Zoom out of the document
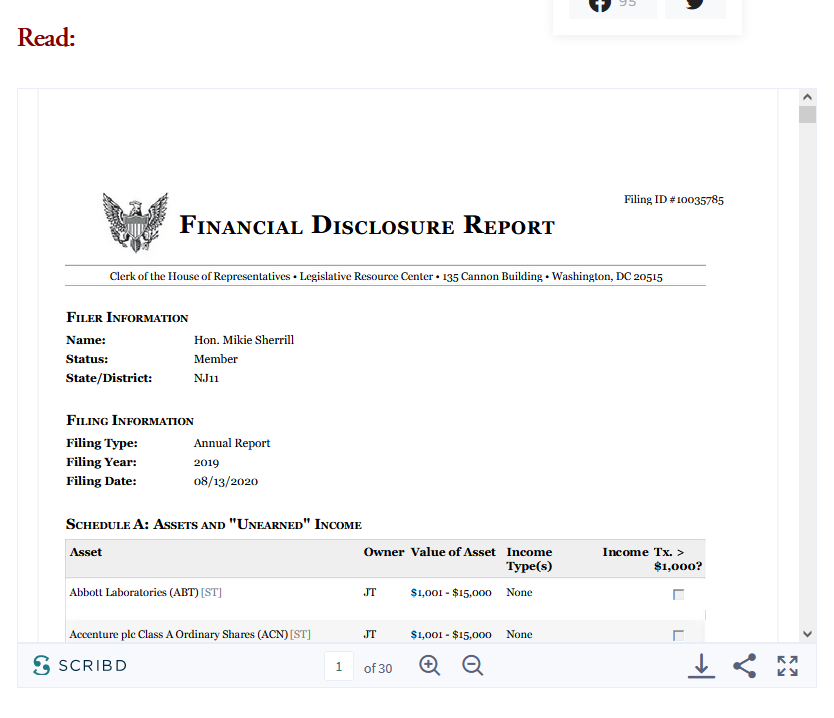Screen dimensions: 834x718 click(x=472, y=665)
